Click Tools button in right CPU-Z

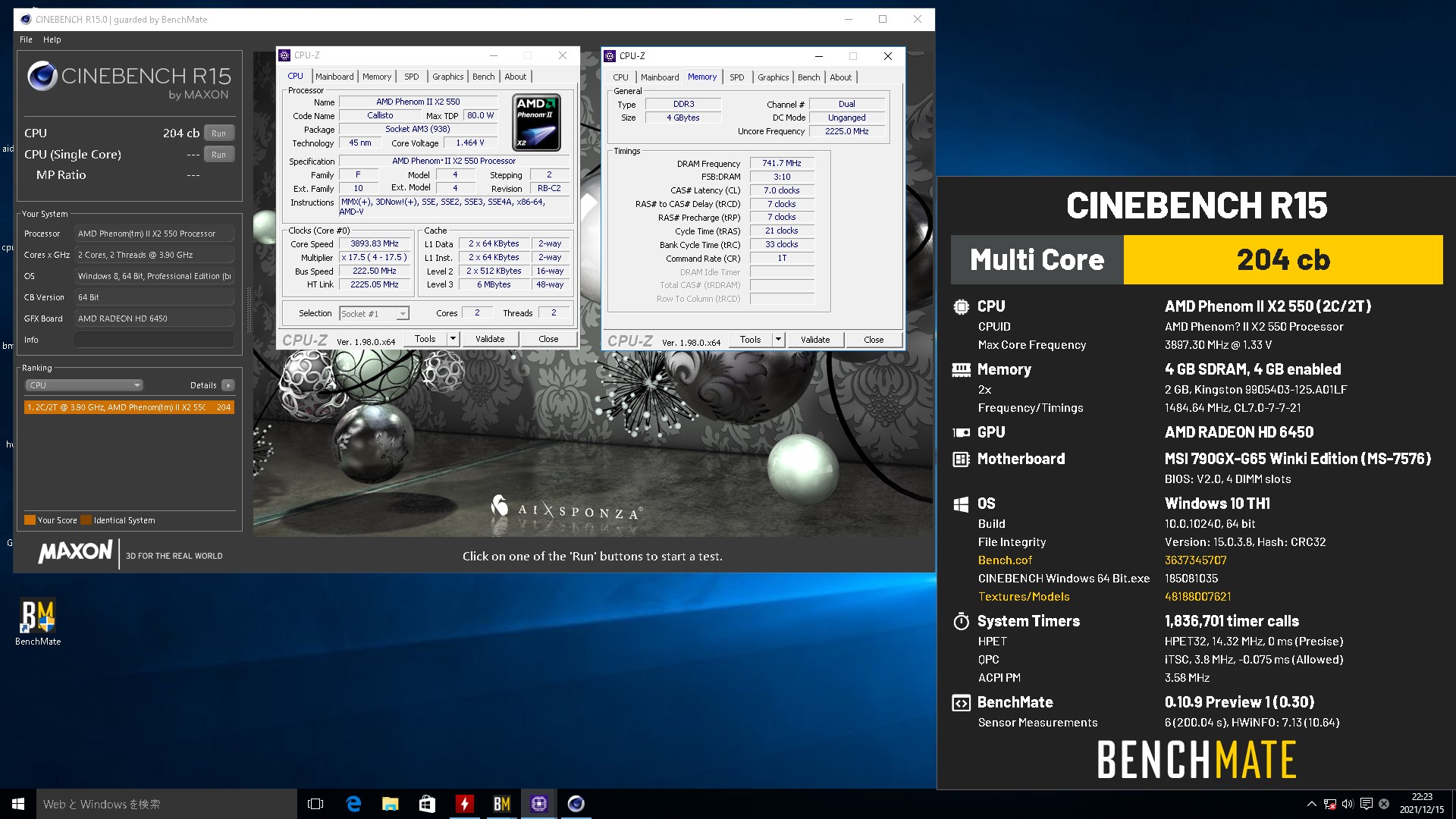click(x=750, y=340)
